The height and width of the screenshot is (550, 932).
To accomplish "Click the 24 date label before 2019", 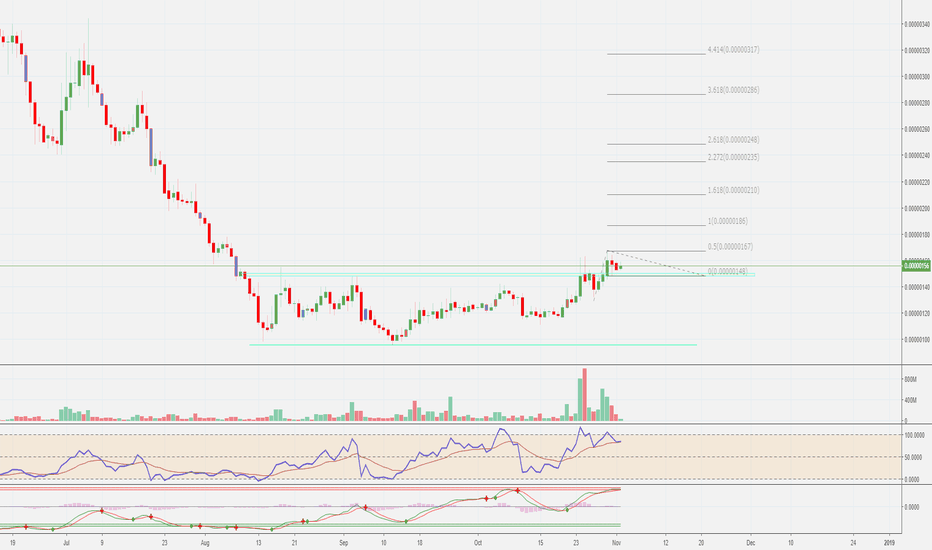I will pyautogui.click(x=853, y=543).
